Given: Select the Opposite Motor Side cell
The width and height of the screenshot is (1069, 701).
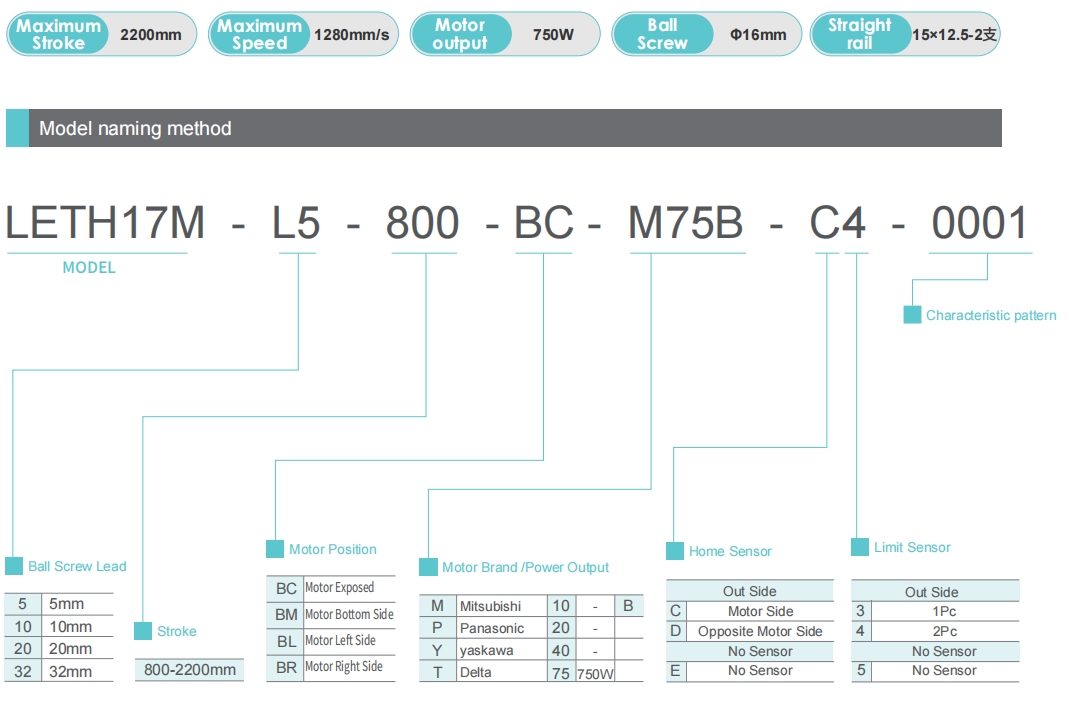Looking at the screenshot, I should tap(760, 631).
